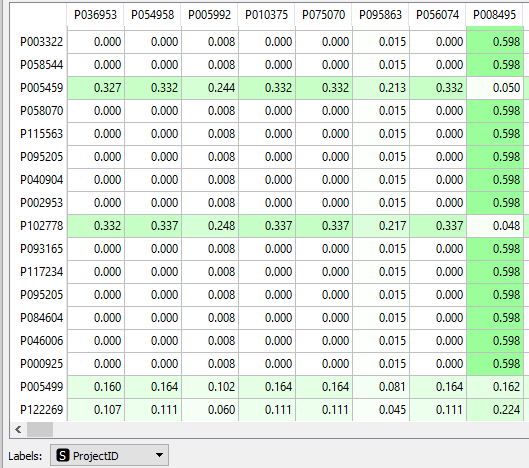529x468 pixels.
Task: Click cell 0.598 in row P003322
Action: point(495,42)
